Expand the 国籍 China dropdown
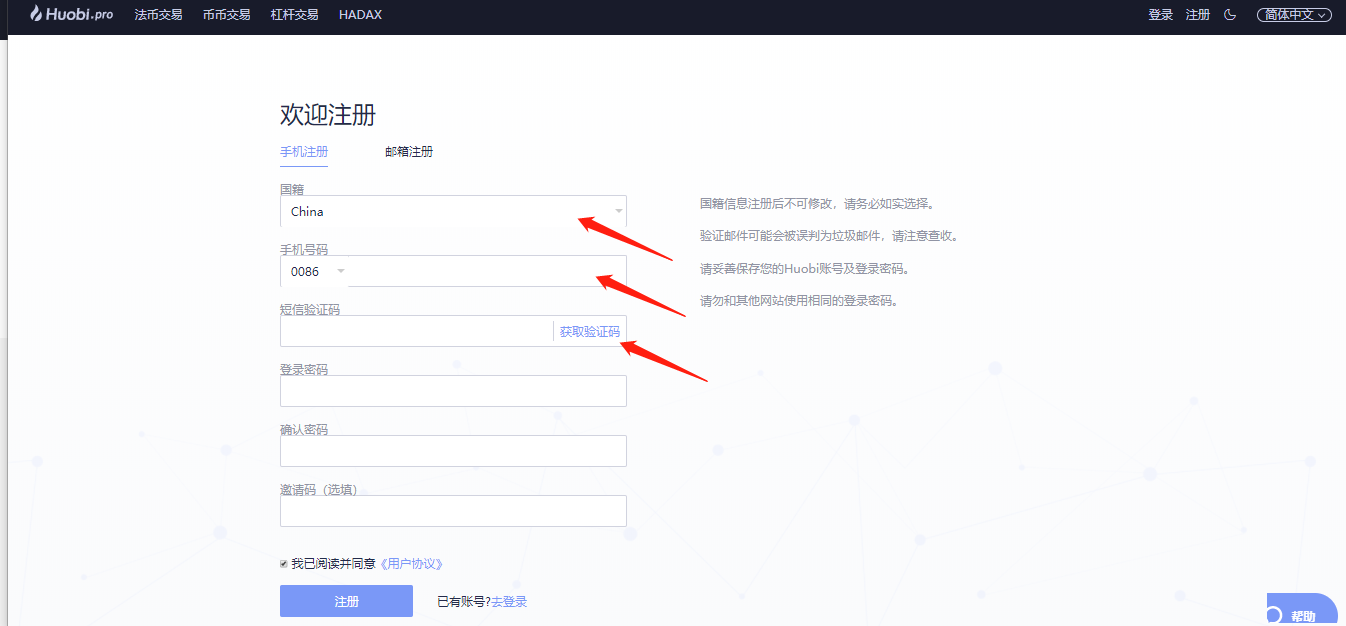The image size is (1346, 626). pyautogui.click(x=453, y=212)
